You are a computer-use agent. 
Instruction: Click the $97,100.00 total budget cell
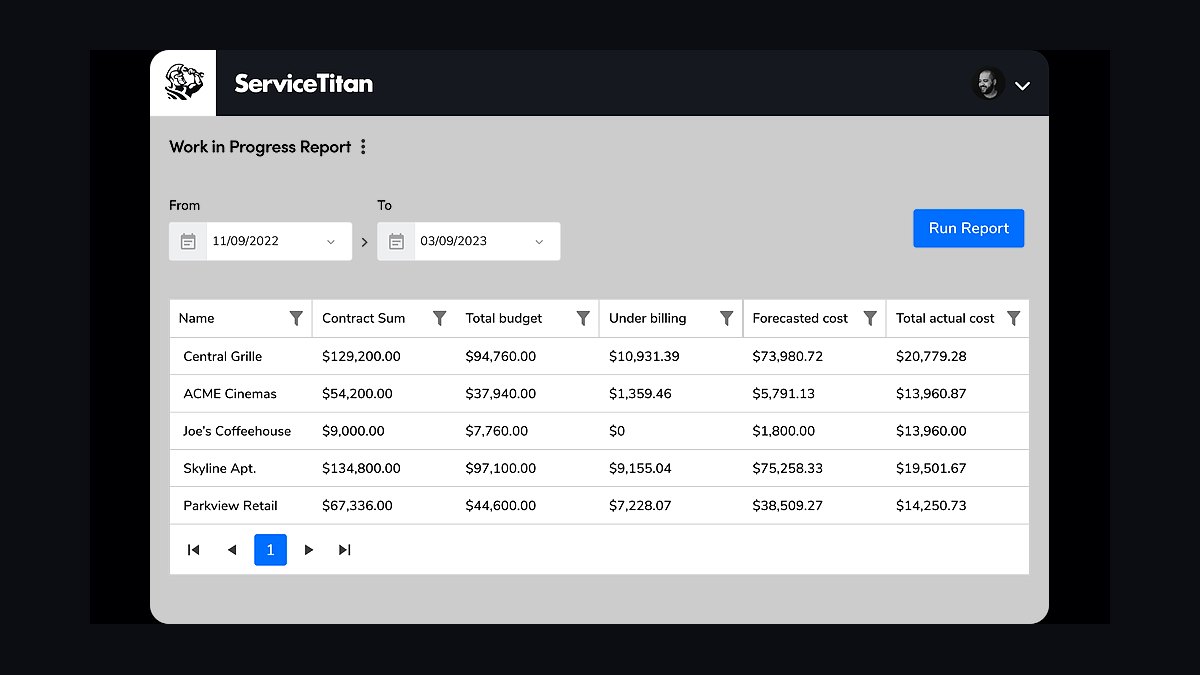point(501,468)
